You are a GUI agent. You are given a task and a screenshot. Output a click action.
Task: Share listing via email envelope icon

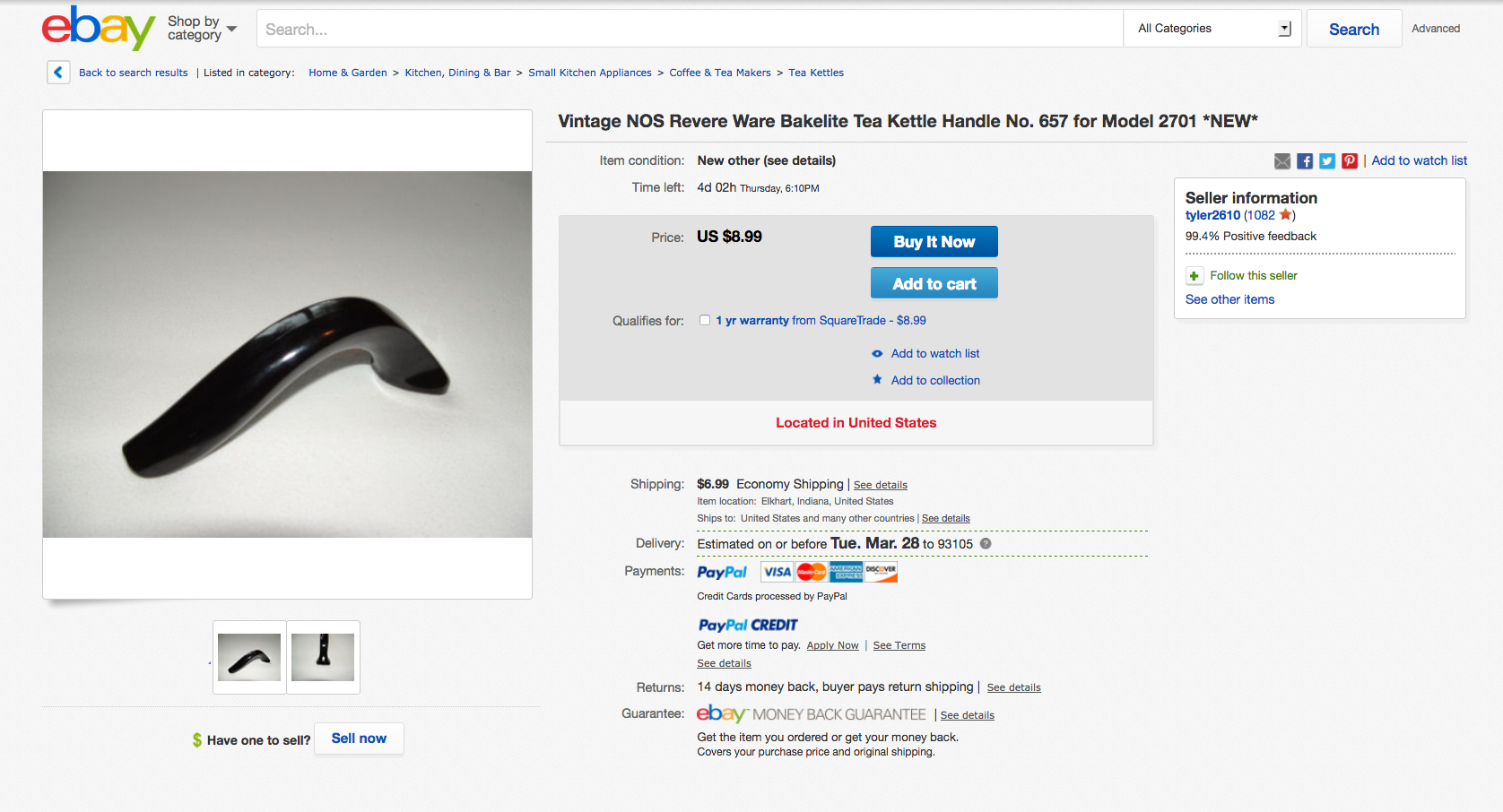tap(1282, 161)
